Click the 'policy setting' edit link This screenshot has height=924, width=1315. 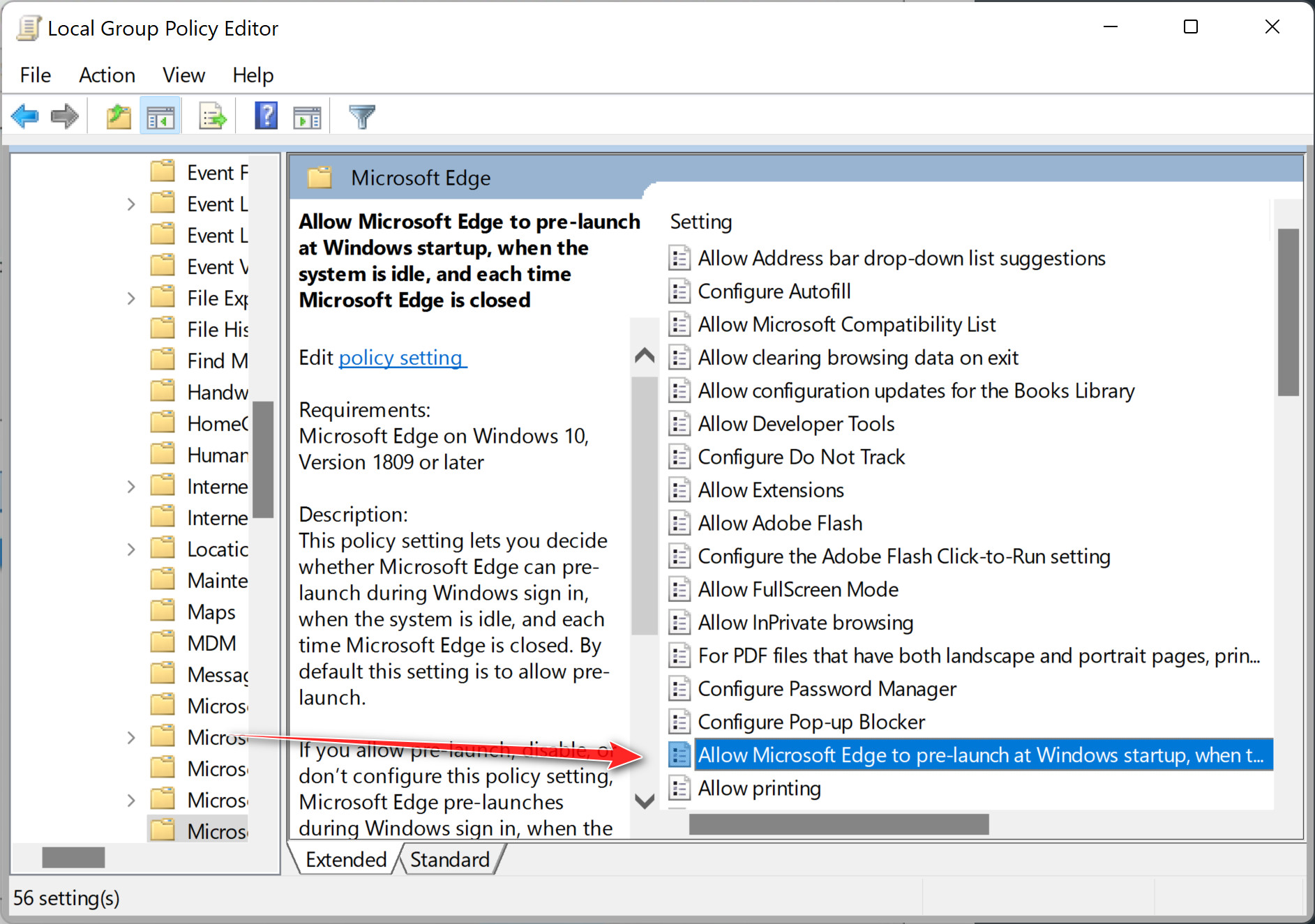click(x=401, y=358)
